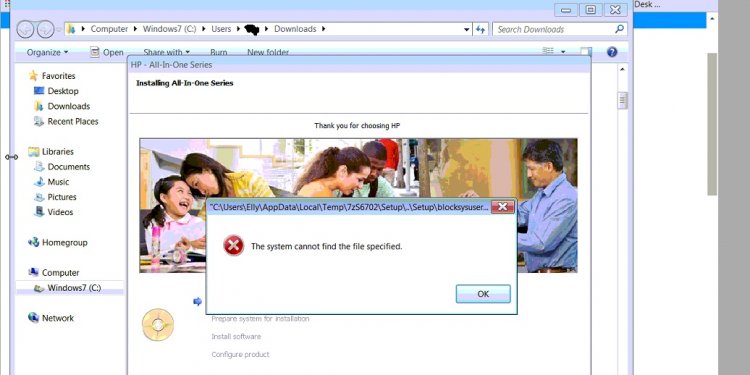This screenshot has width=750, height=375.
Task: Click the Music note icon
Action: tap(39, 182)
